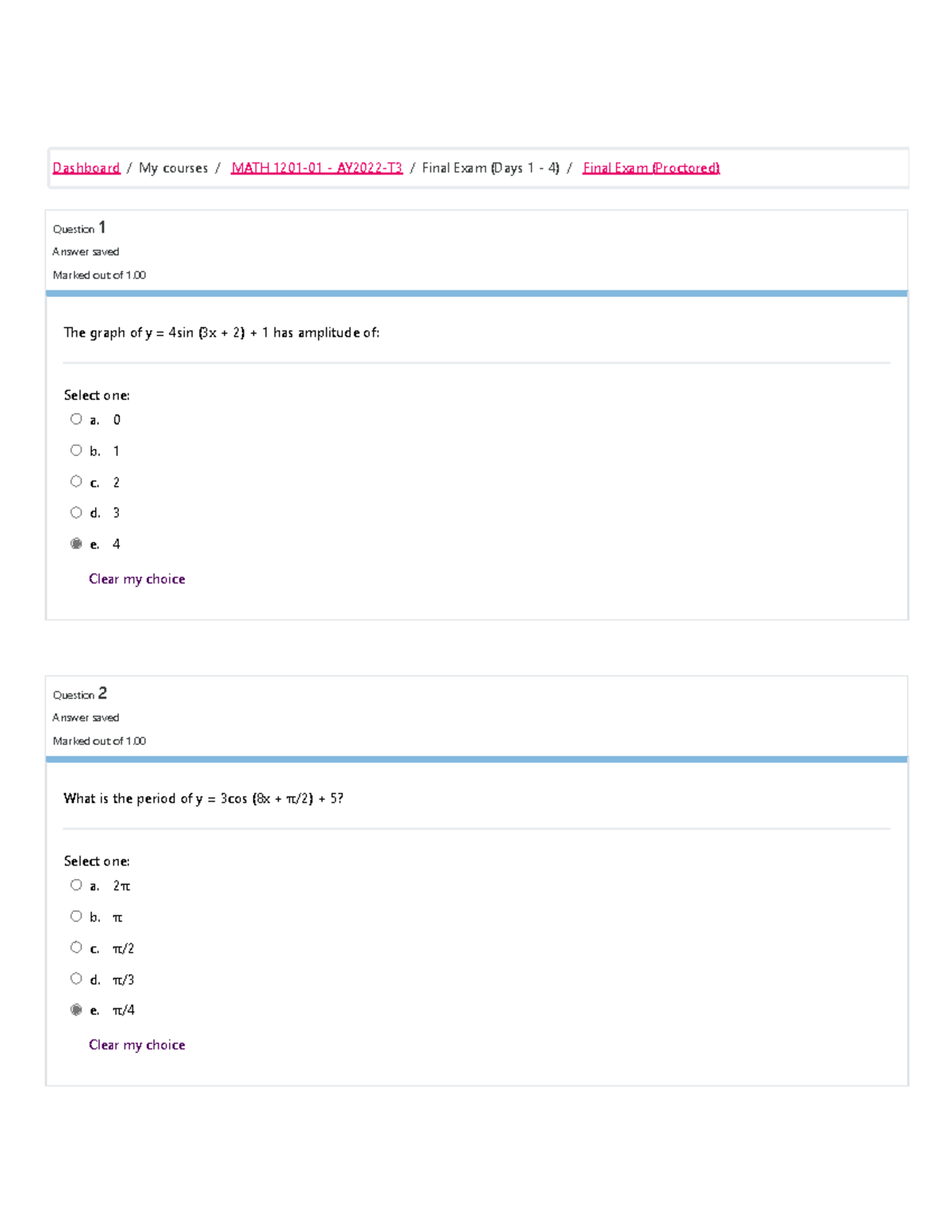This screenshot has height=1232, width=952.
Task: Open the MATH 1201-01 - AY2022-T3 course link
Action: [317, 167]
